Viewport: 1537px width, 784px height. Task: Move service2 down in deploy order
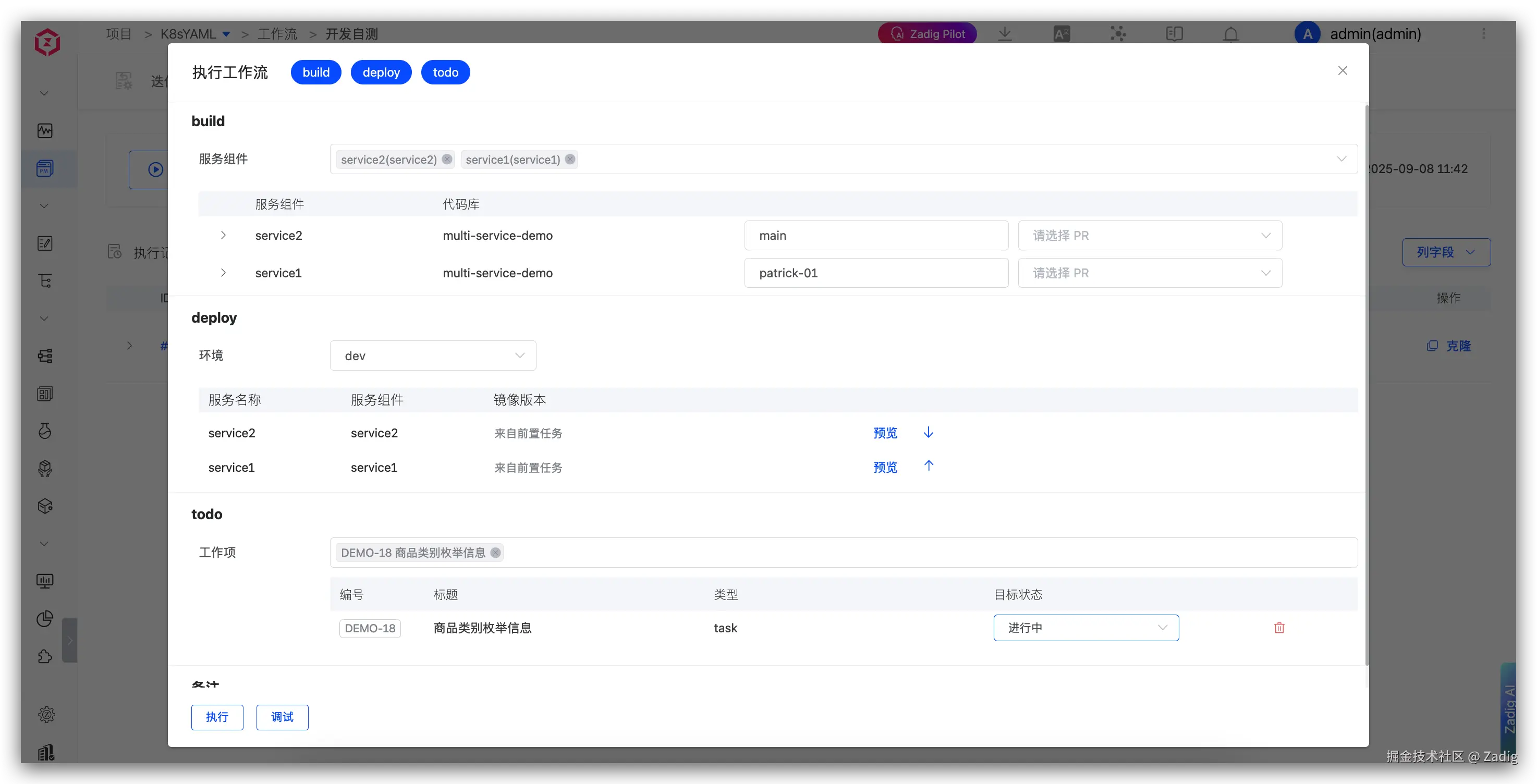tap(929, 433)
